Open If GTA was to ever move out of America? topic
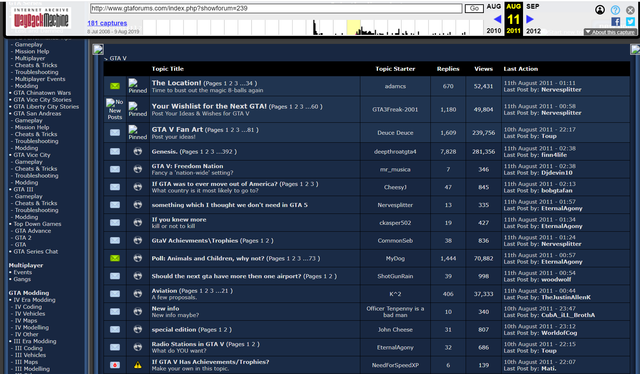 point(214,184)
